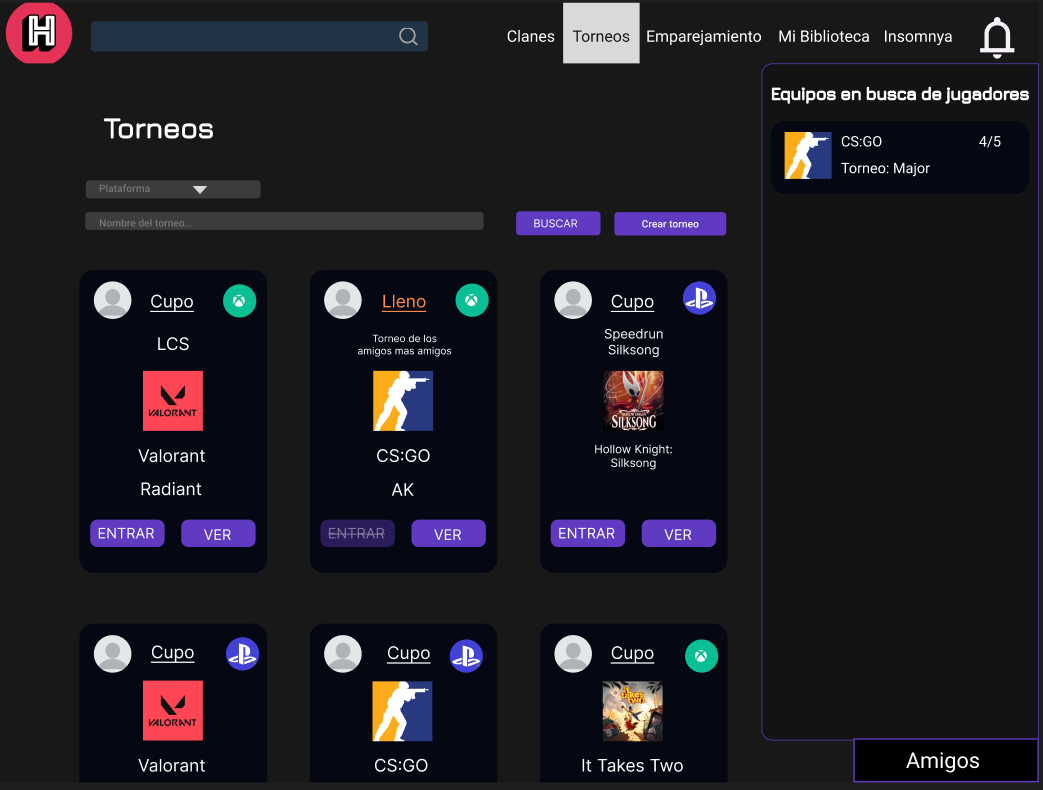This screenshot has width=1043, height=790.
Task: Click the red H logo icon
Action: 39,33
